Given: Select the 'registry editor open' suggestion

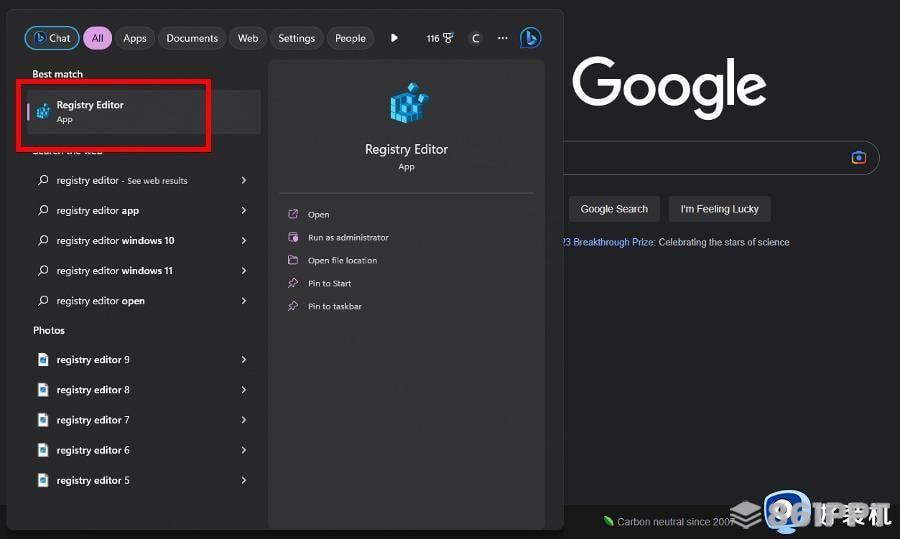Looking at the screenshot, I should [143, 301].
